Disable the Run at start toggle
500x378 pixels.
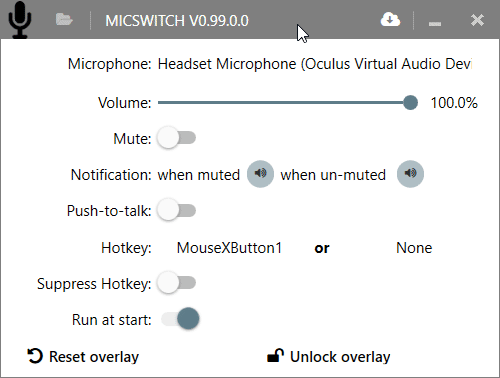coord(180,319)
